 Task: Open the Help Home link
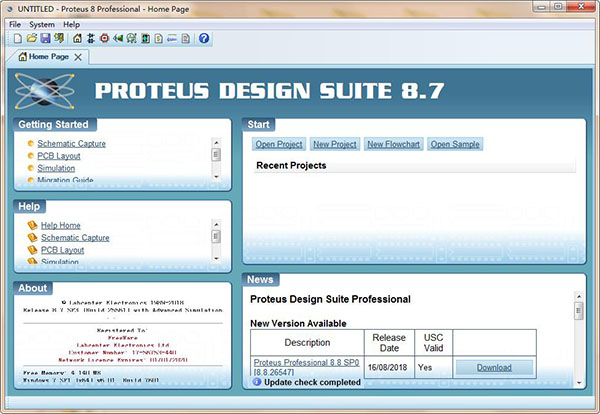click(x=61, y=225)
